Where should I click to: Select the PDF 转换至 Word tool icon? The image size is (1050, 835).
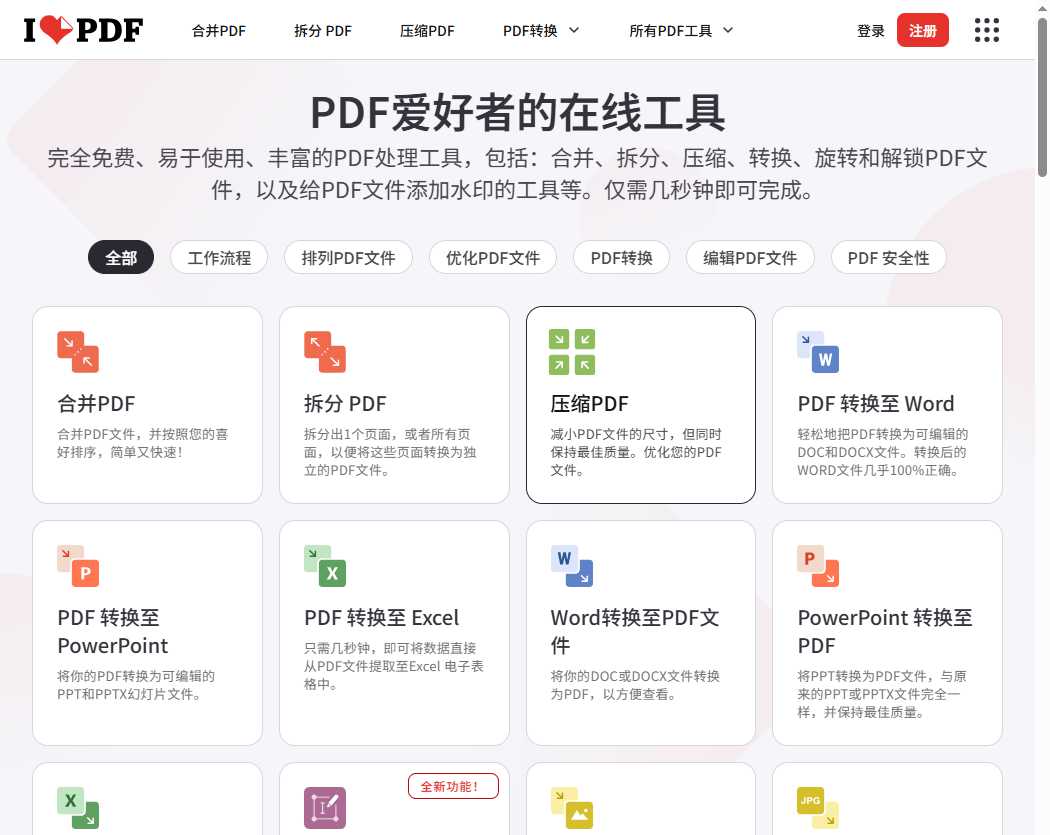[817, 352]
